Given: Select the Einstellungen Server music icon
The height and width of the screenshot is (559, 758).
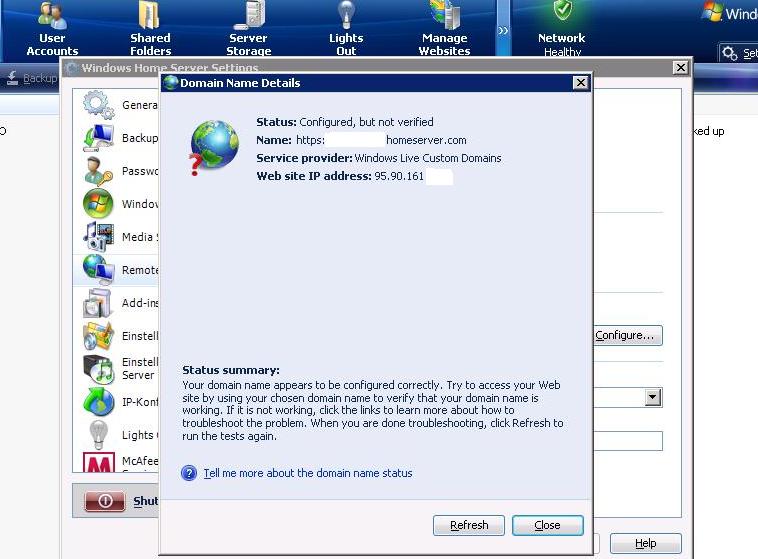Looking at the screenshot, I should [x=98, y=369].
